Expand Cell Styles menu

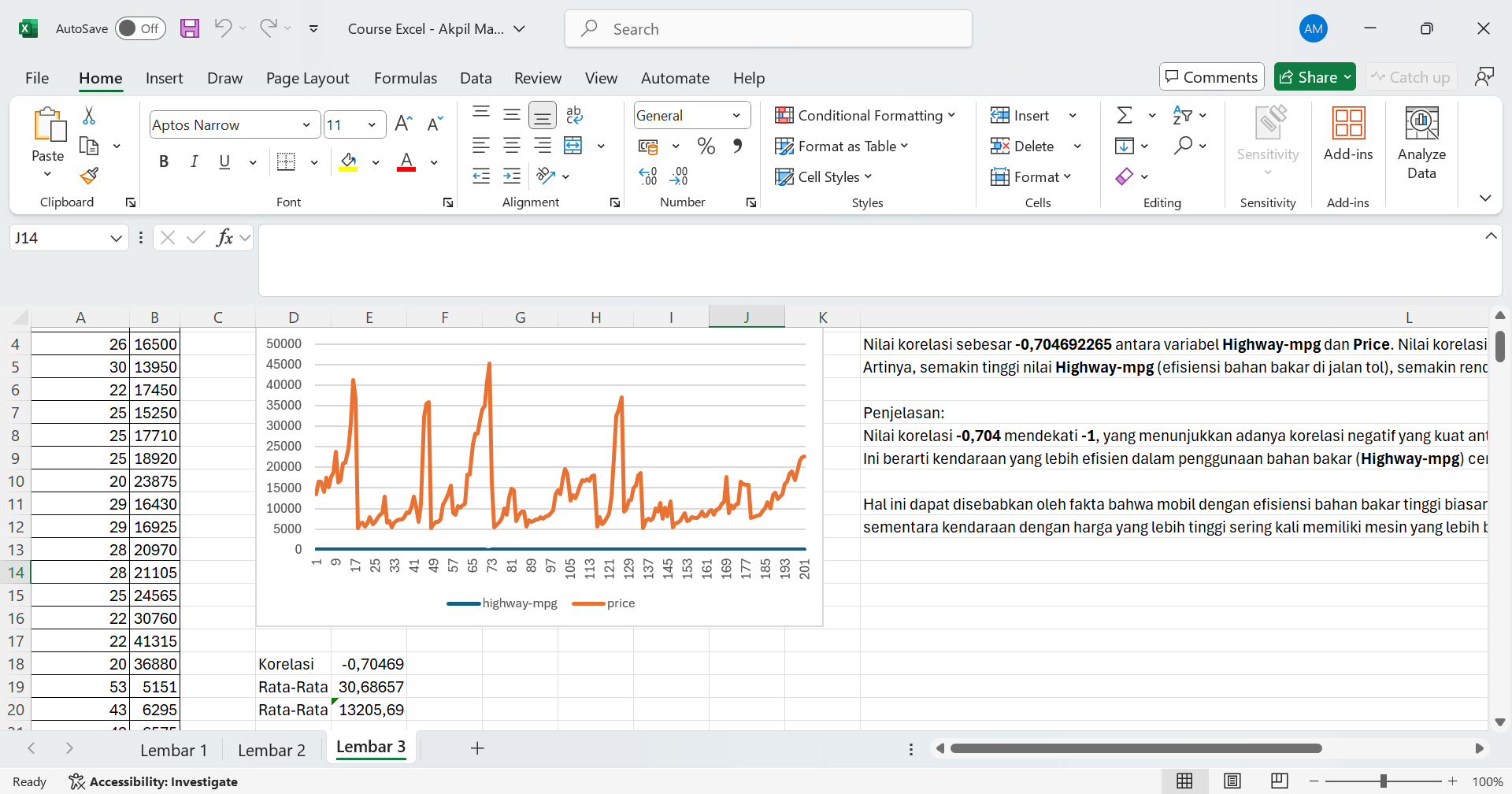tap(823, 176)
